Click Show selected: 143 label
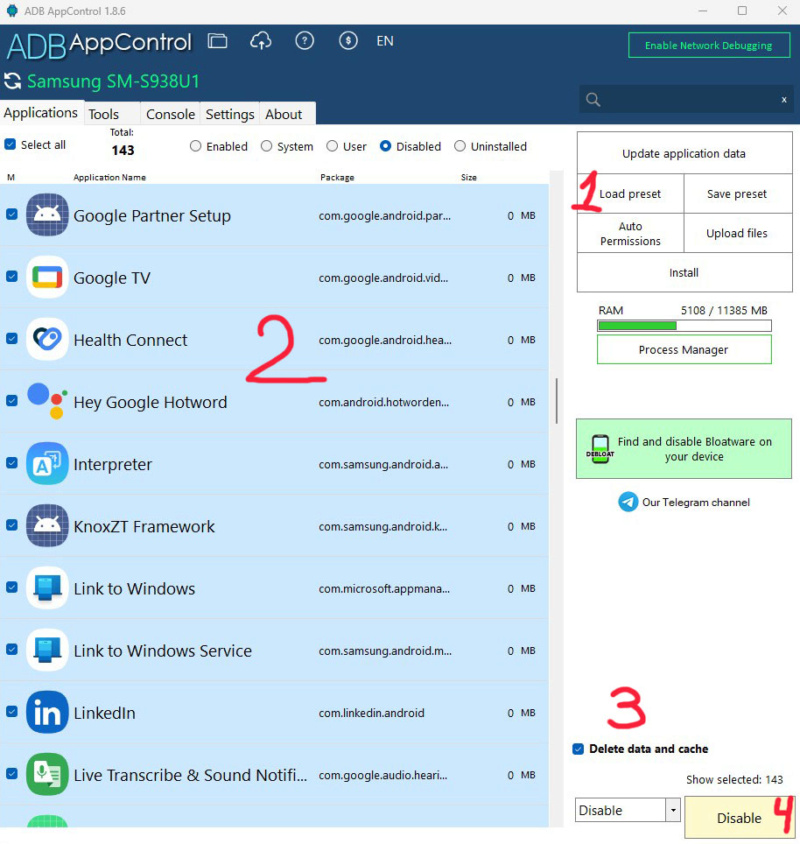This screenshot has height=844, width=800. (x=734, y=779)
